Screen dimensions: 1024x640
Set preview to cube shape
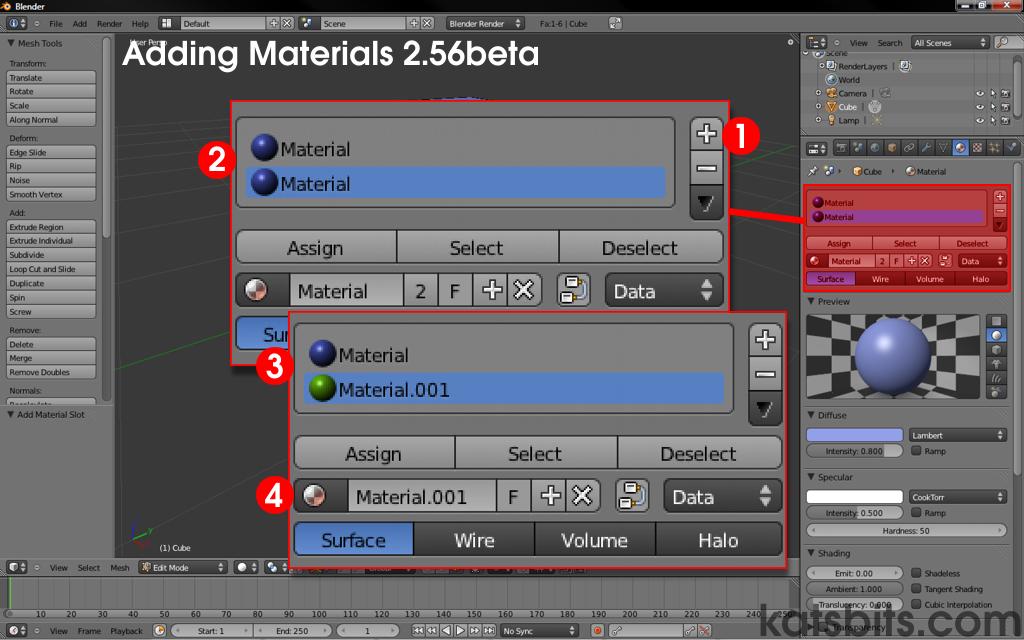(x=996, y=349)
